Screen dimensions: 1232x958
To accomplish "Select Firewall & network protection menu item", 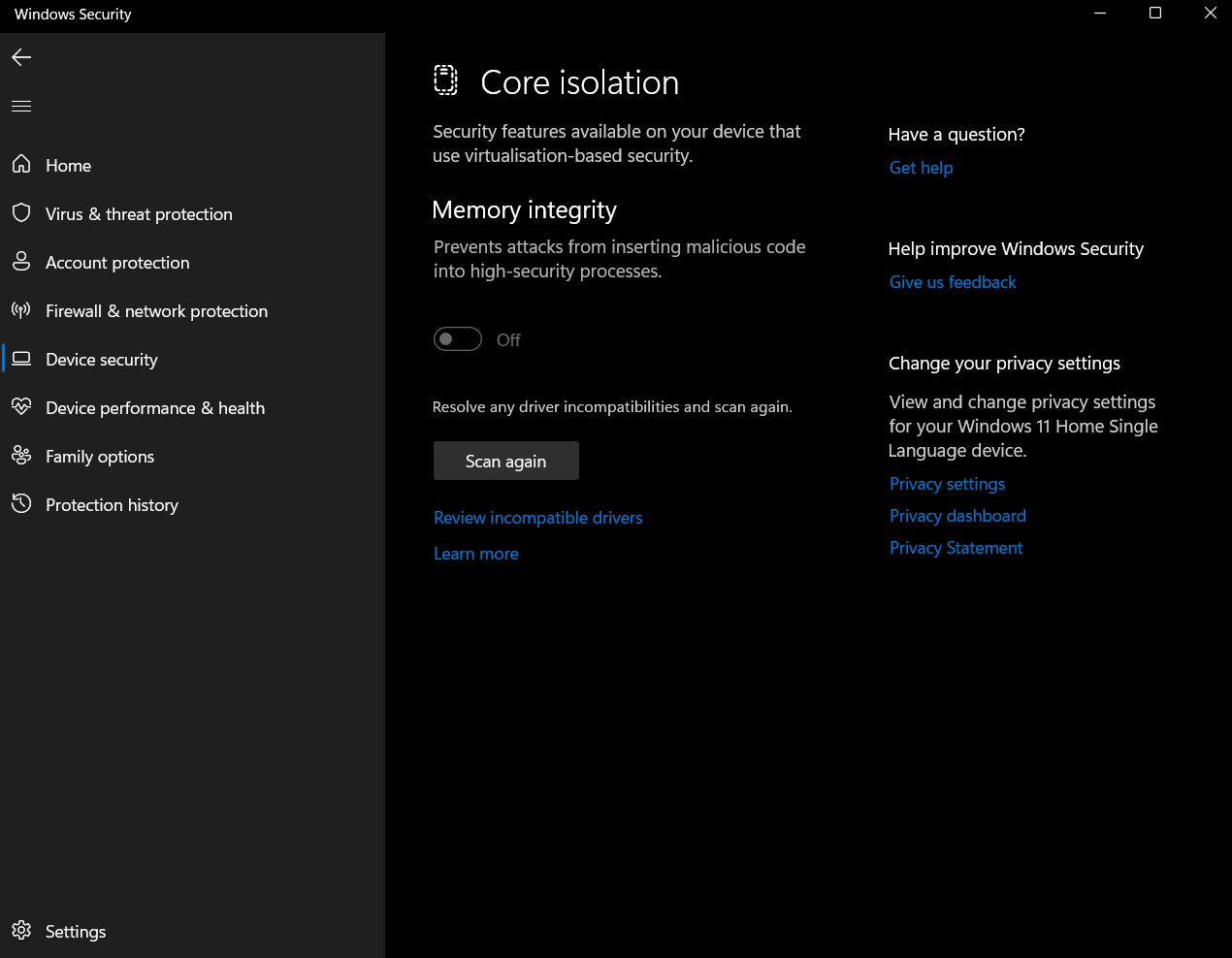I will 156,311.
